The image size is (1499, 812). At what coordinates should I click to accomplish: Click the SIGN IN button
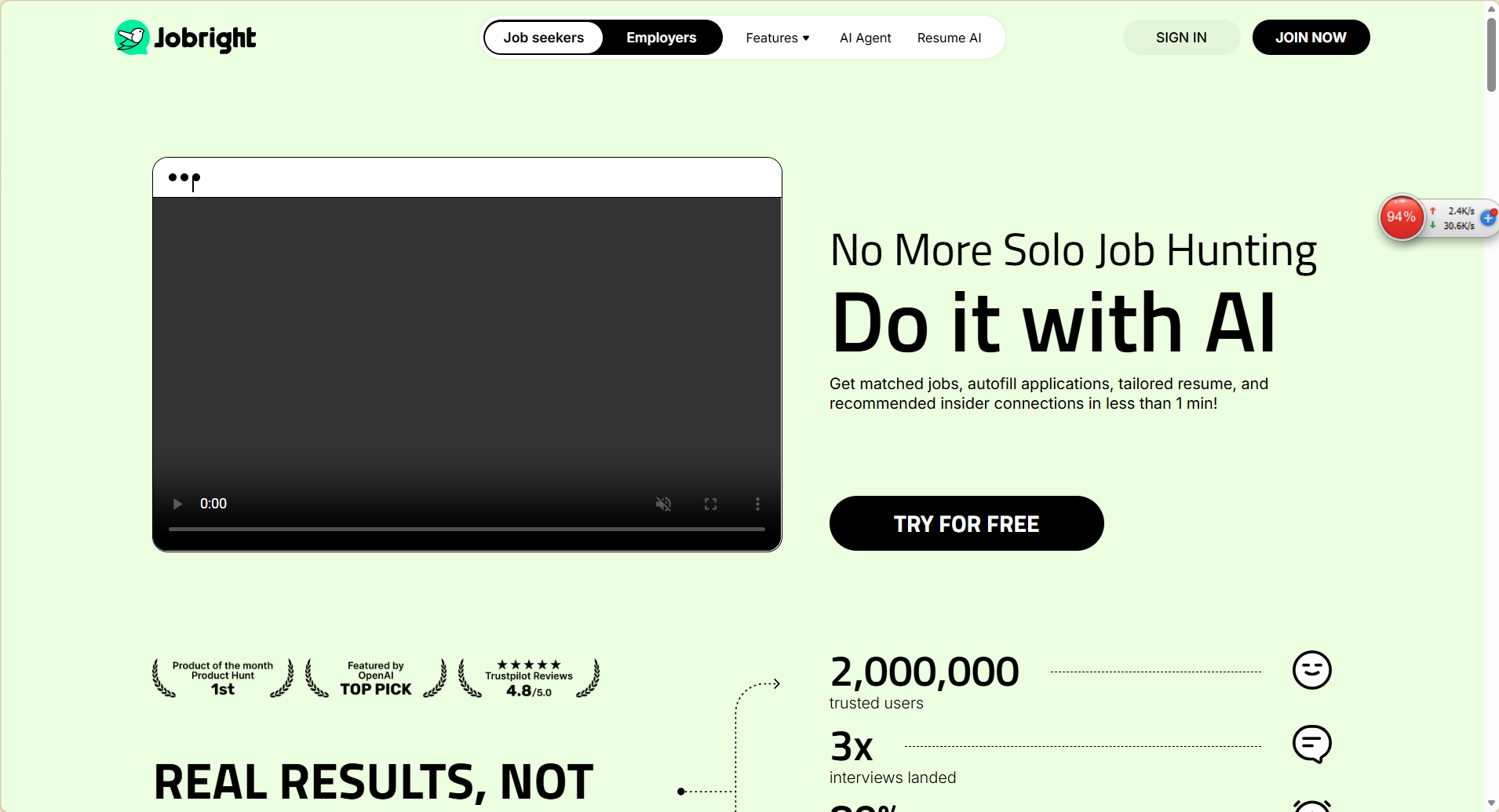click(x=1181, y=38)
